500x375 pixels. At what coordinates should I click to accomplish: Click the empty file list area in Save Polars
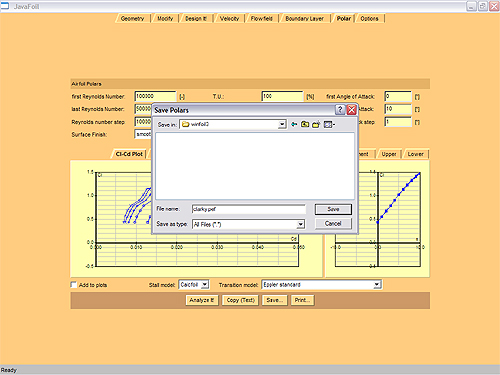255,166
